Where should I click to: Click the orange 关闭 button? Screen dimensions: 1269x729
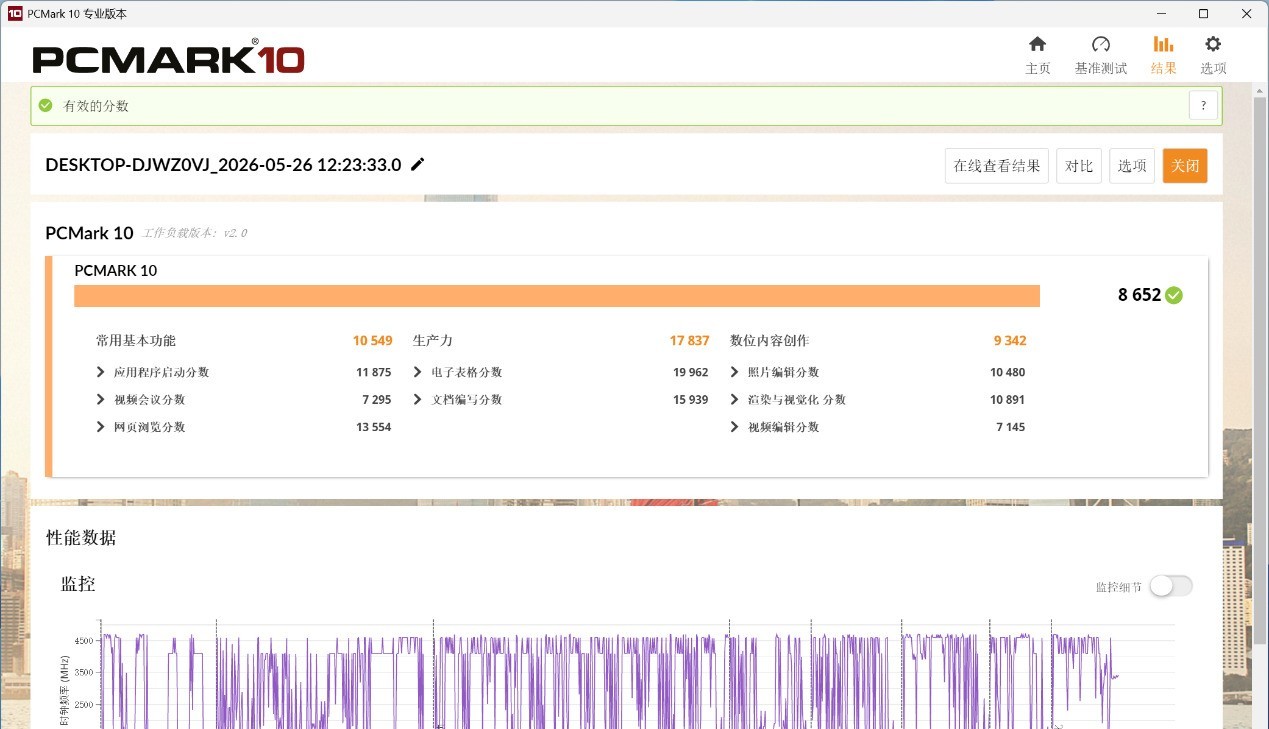point(1185,166)
